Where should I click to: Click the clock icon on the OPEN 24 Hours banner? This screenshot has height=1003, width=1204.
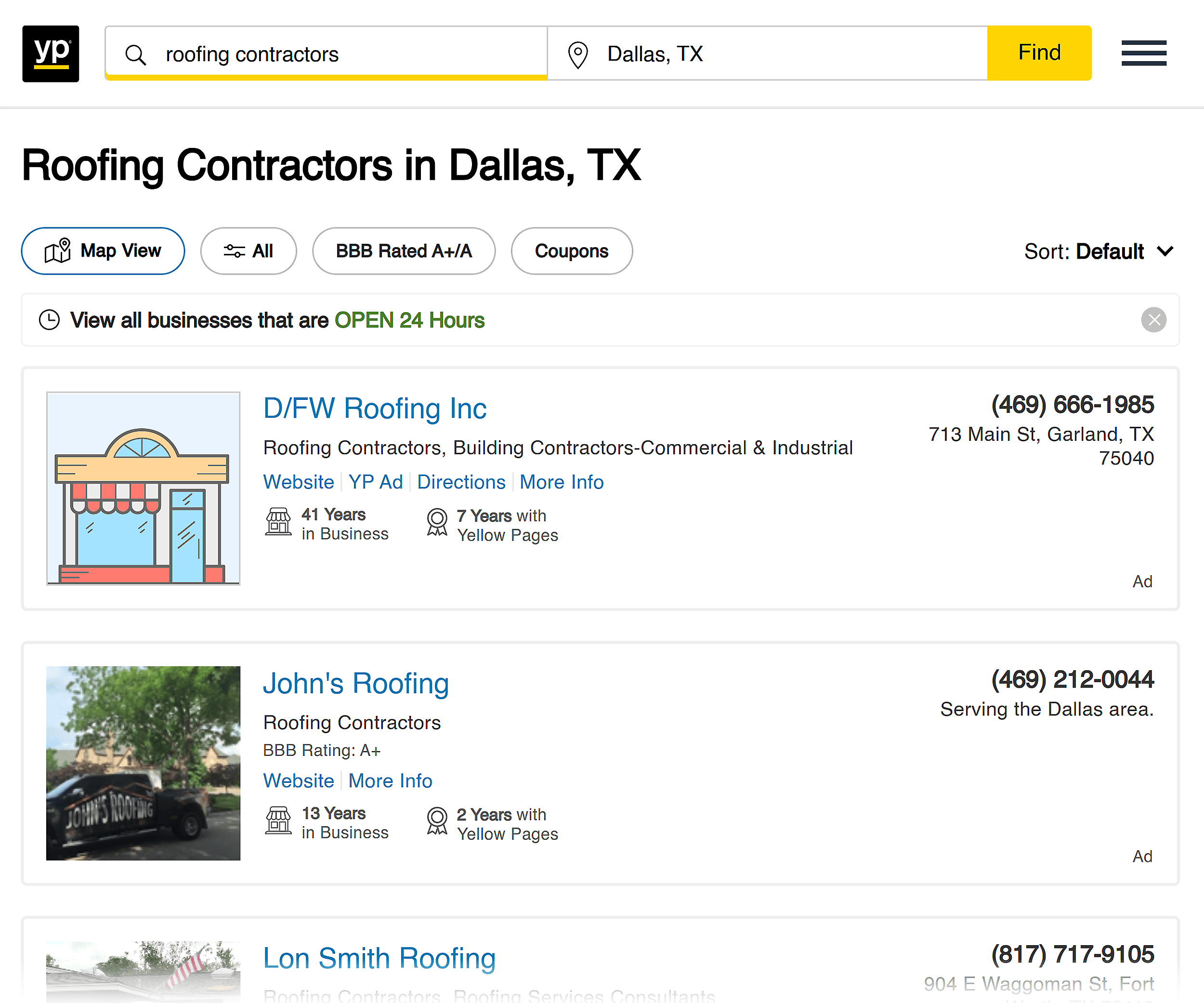click(x=49, y=320)
